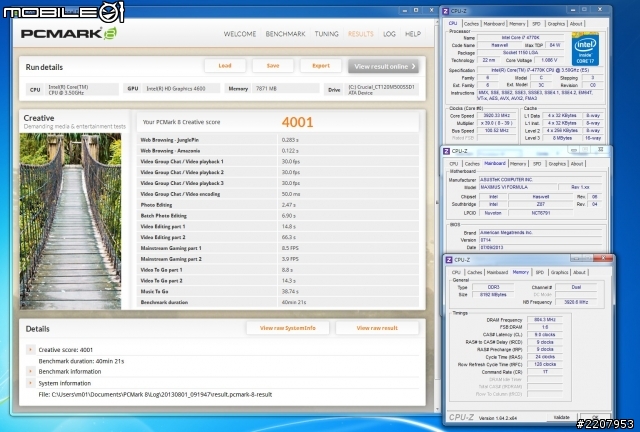Image resolution: width=640 pixels, height=432 pixels.
Task: Expand the Creative score details row
Action: pyautogui.click(x=30, y=350)
